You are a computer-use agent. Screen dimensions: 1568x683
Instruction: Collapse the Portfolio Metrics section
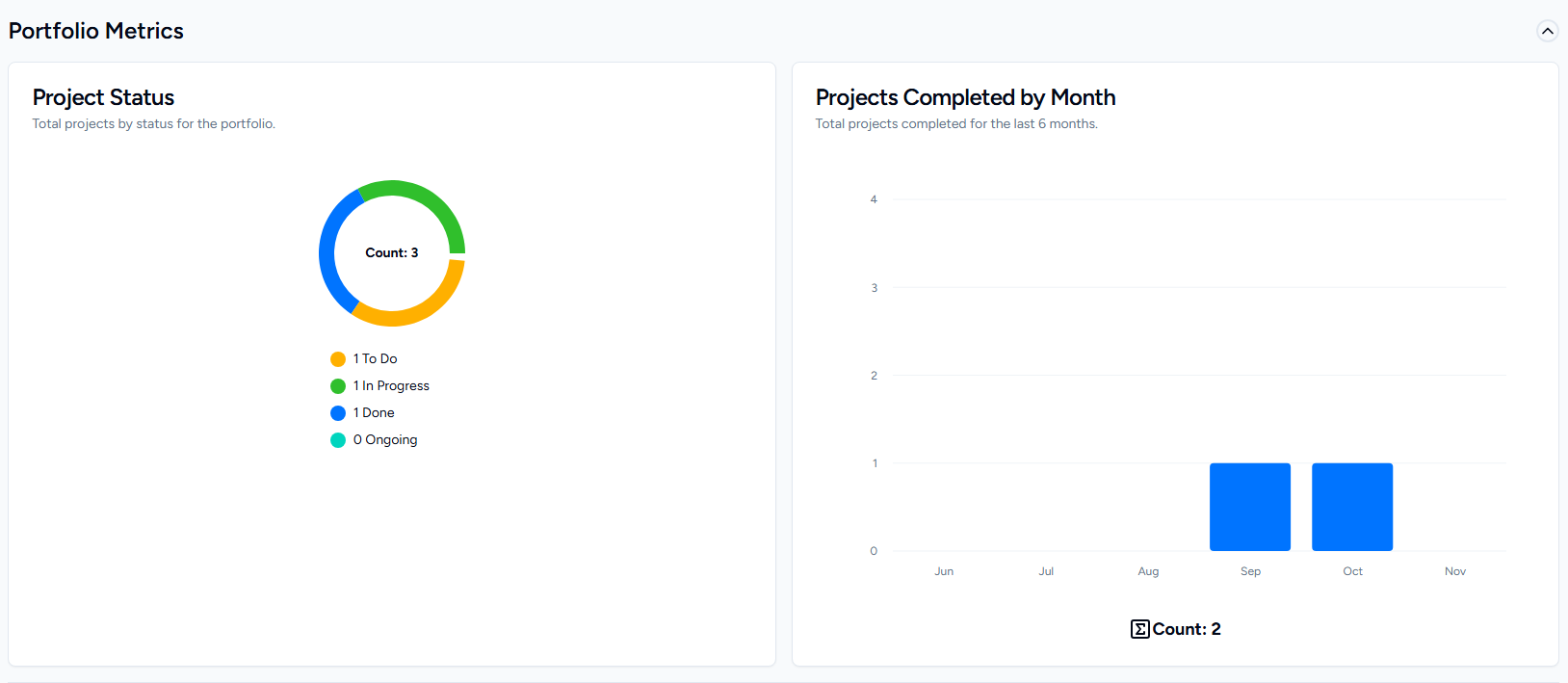pyautogui.click(x=1547, y=31)
